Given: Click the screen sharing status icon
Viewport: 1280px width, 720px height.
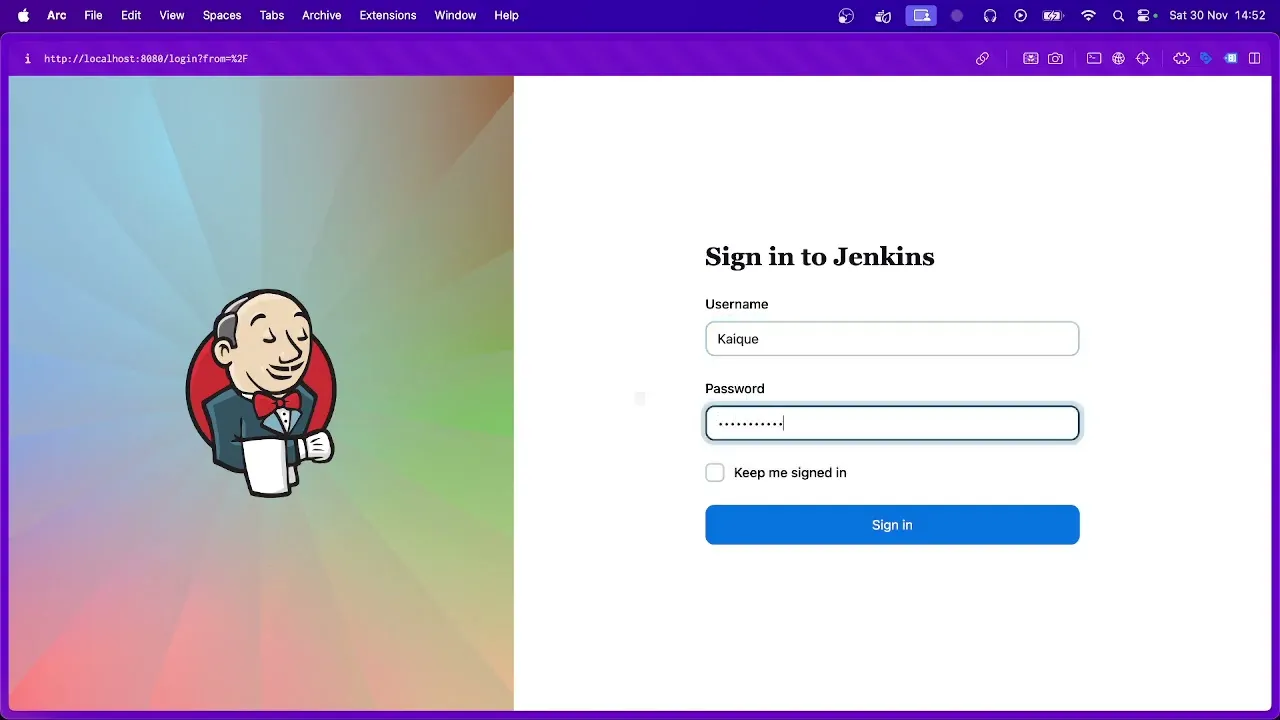Looking at the screenshot, I should click(x=921, y=16).
